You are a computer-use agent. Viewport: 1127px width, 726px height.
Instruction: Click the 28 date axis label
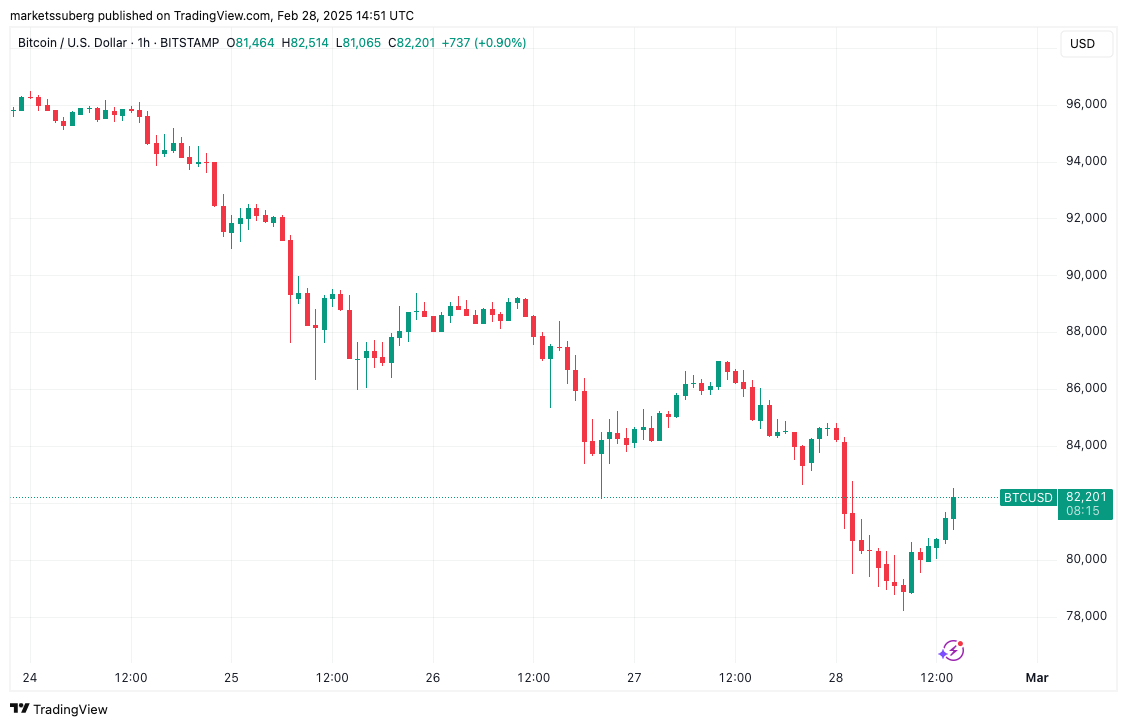[x=835, y=678]
